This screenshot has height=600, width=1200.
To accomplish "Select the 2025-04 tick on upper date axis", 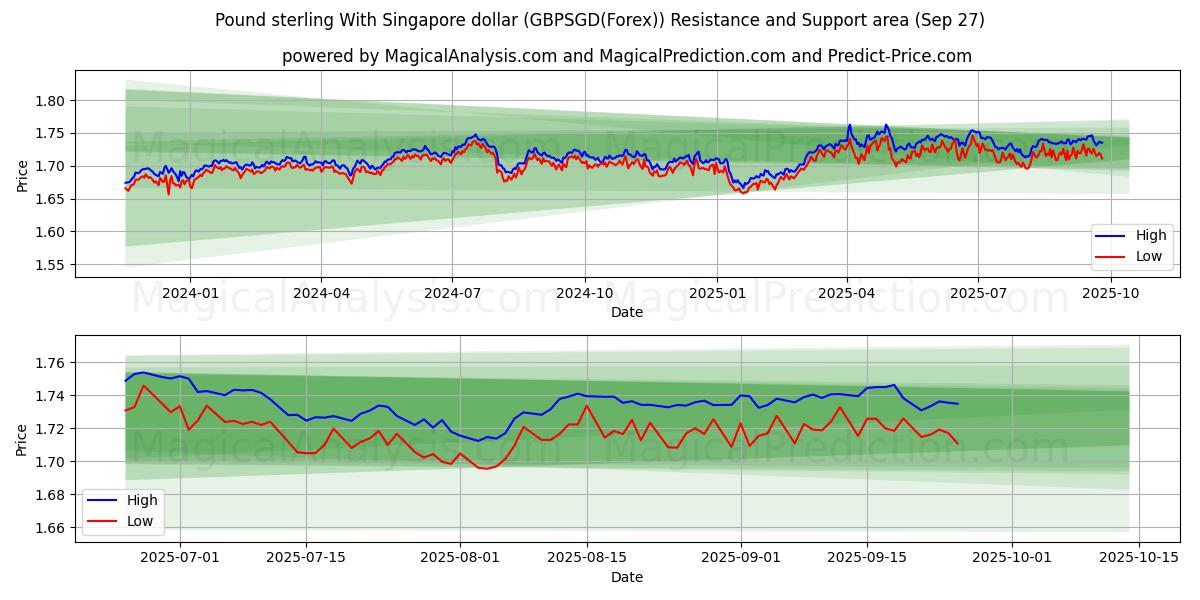I will pos(847,293).
